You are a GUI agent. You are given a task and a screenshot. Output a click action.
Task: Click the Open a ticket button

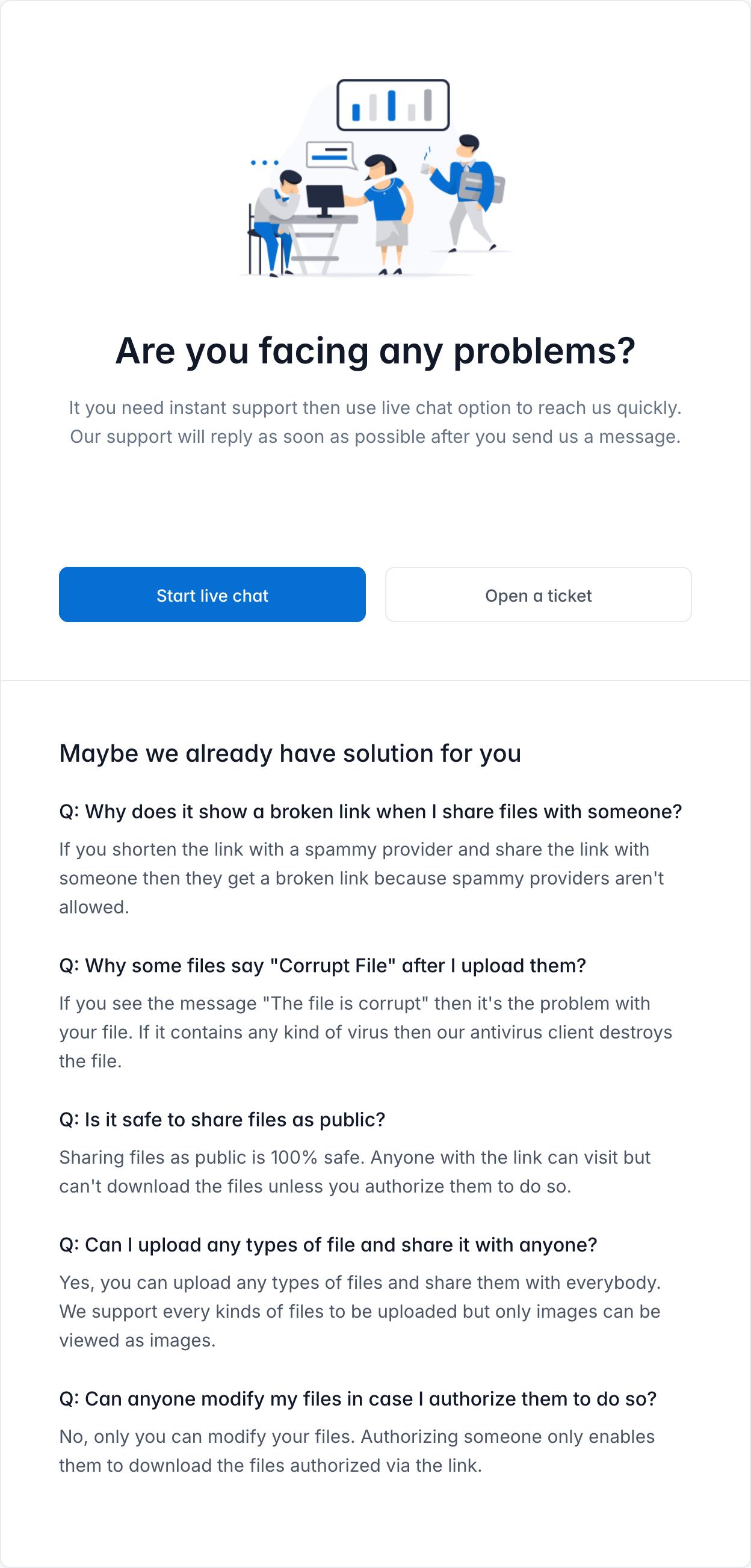coord(538,594)
